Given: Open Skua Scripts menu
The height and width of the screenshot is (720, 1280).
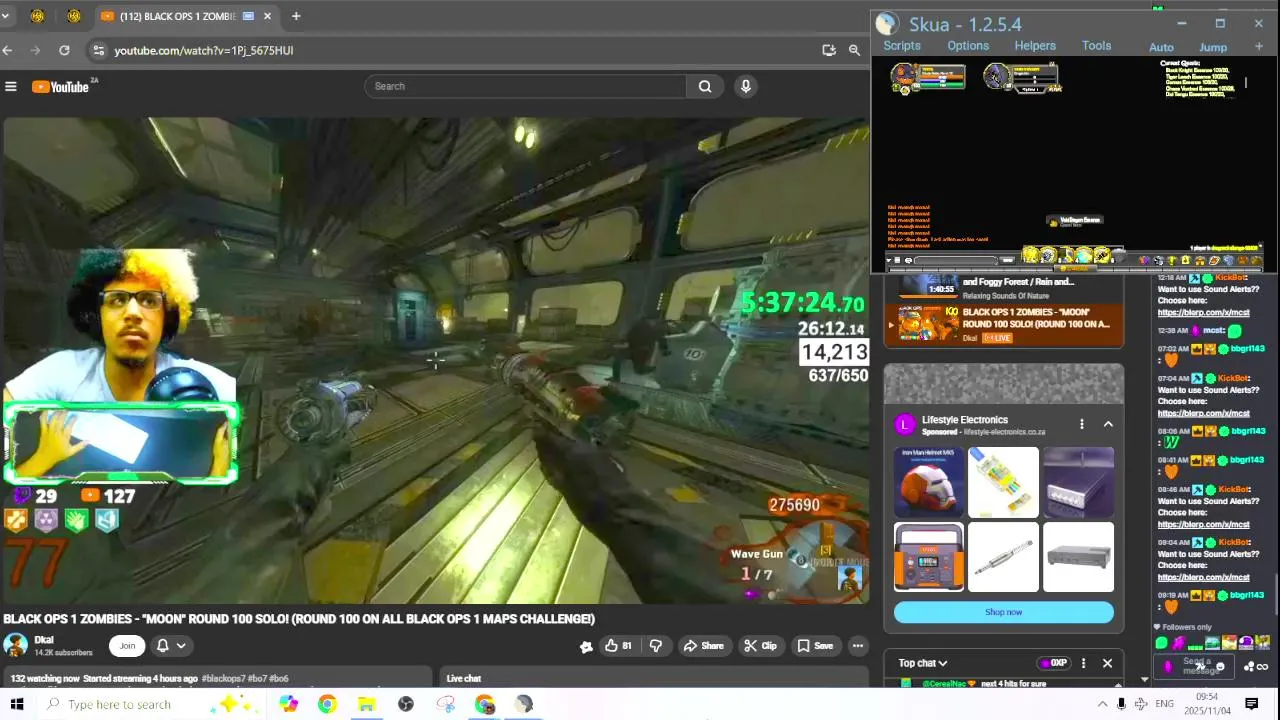Looking at the screenshot, I should coord(901,46).
